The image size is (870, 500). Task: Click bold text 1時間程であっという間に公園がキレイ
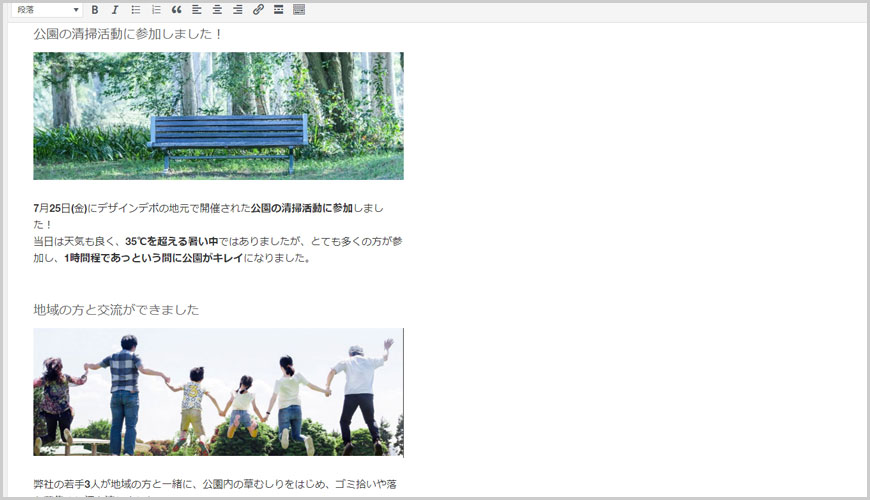pos(154,258)
